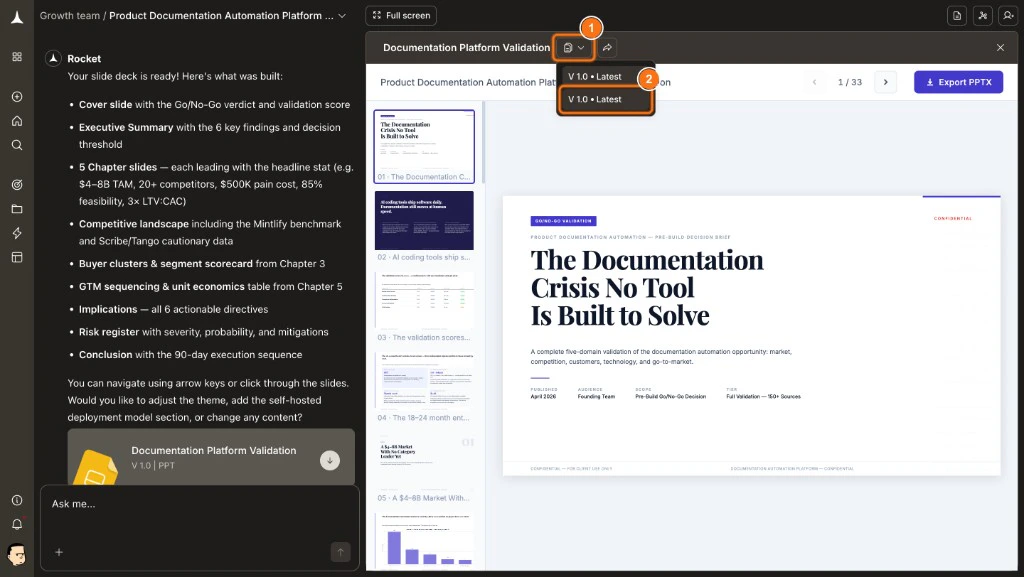The height and width of the screenshot is (577, 1024).
Task: Click the share arrow in the panel header
Action: coord(608,47)
